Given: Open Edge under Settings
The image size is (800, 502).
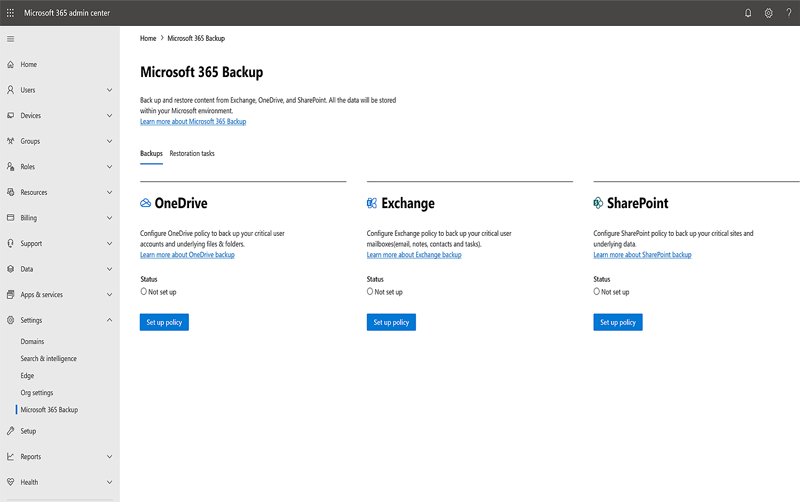Looking at the screenshot, I should click(x=27, y=375).
